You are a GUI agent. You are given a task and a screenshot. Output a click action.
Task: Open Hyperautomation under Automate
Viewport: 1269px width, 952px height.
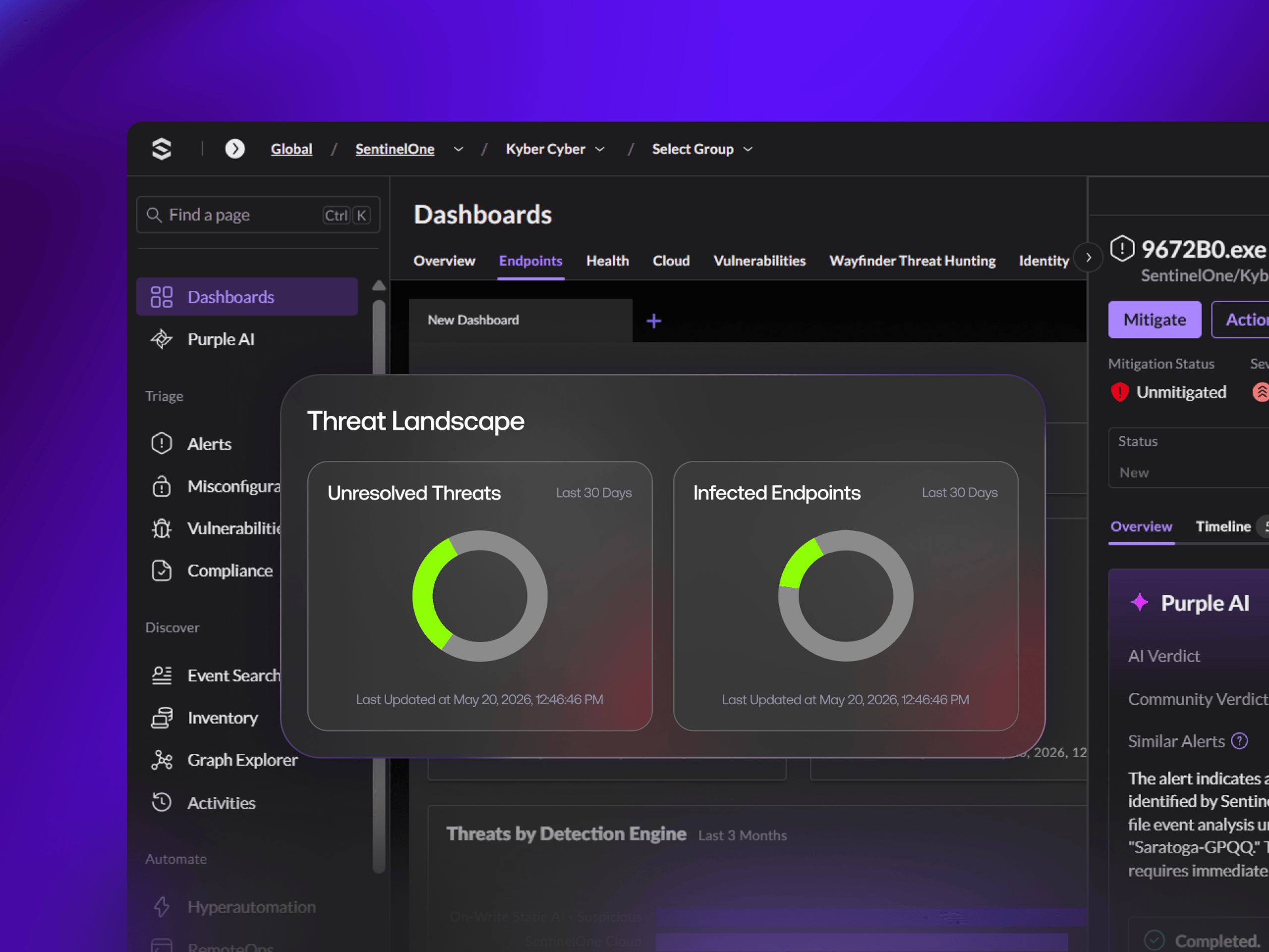pyautogui.click(x=251, y=907)
